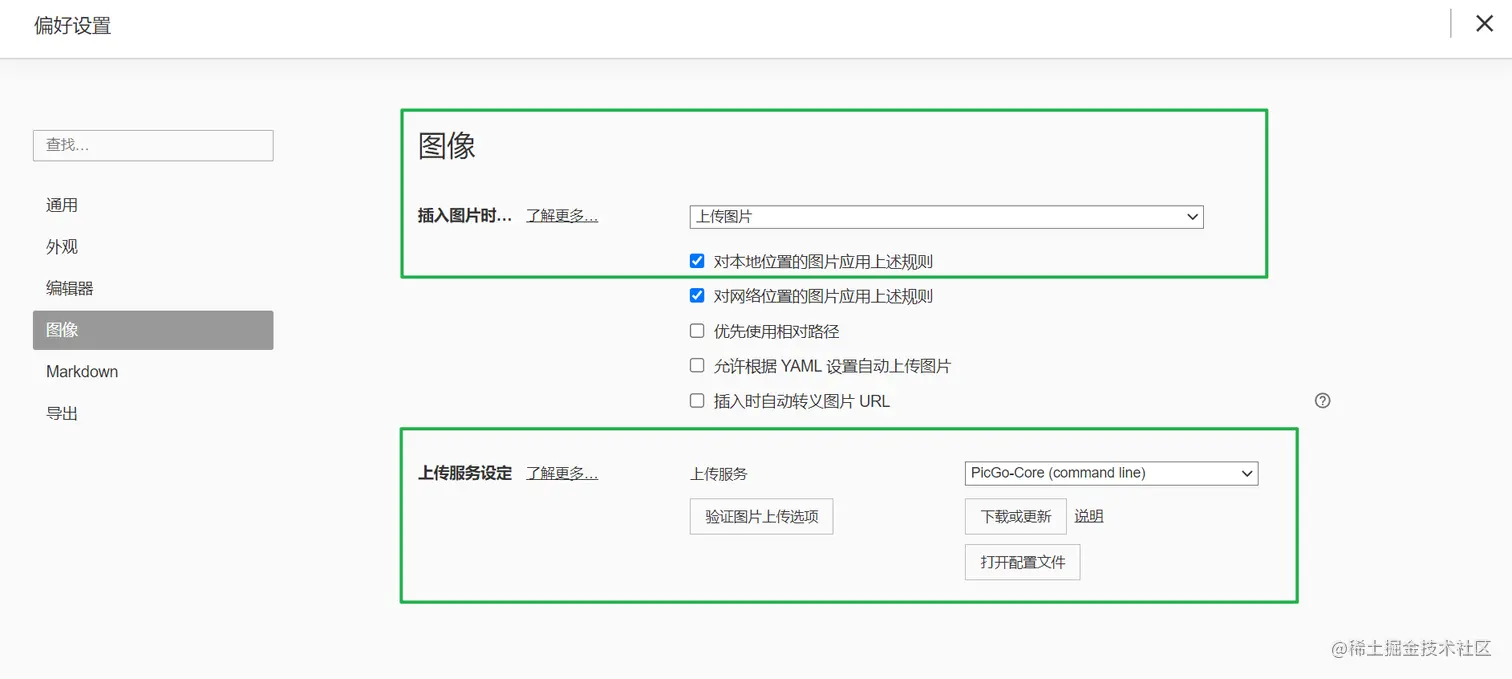Open the PicGo-Core upload service dropdown

click(x=1111, y=473)
